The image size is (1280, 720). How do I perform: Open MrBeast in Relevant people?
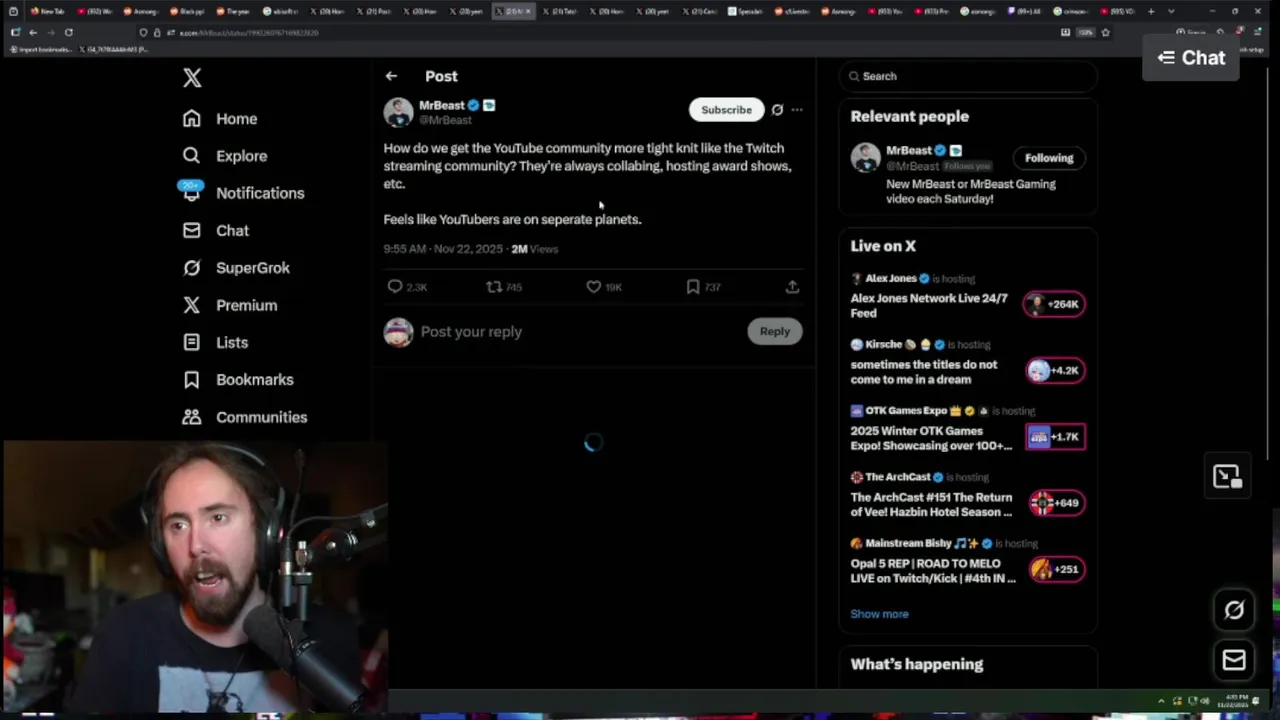[908, 150]
